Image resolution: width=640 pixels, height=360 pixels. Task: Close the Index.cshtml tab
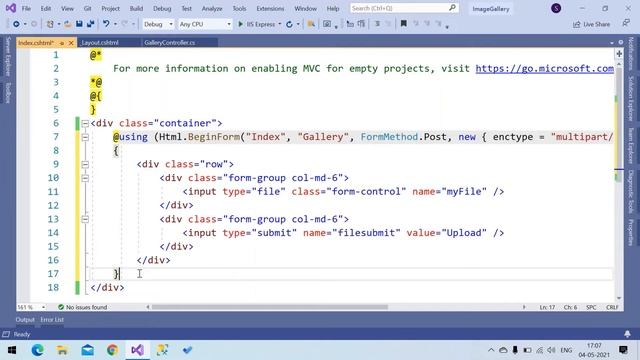point(71,43)
